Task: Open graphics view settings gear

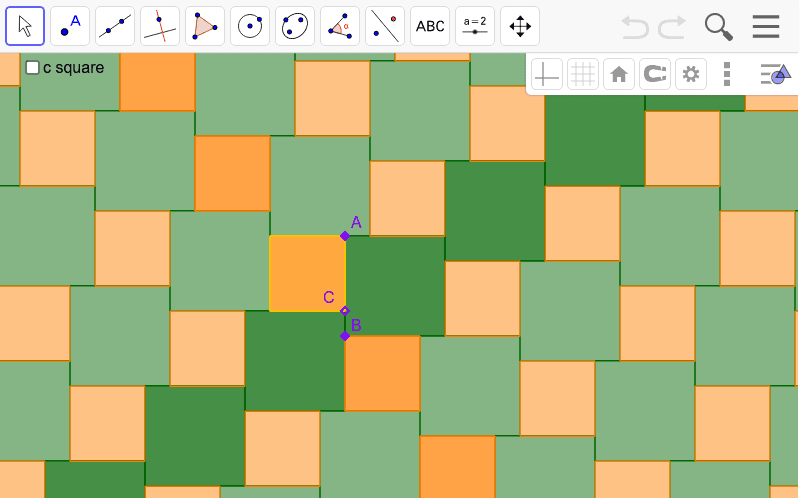Action: pos(691,74)
